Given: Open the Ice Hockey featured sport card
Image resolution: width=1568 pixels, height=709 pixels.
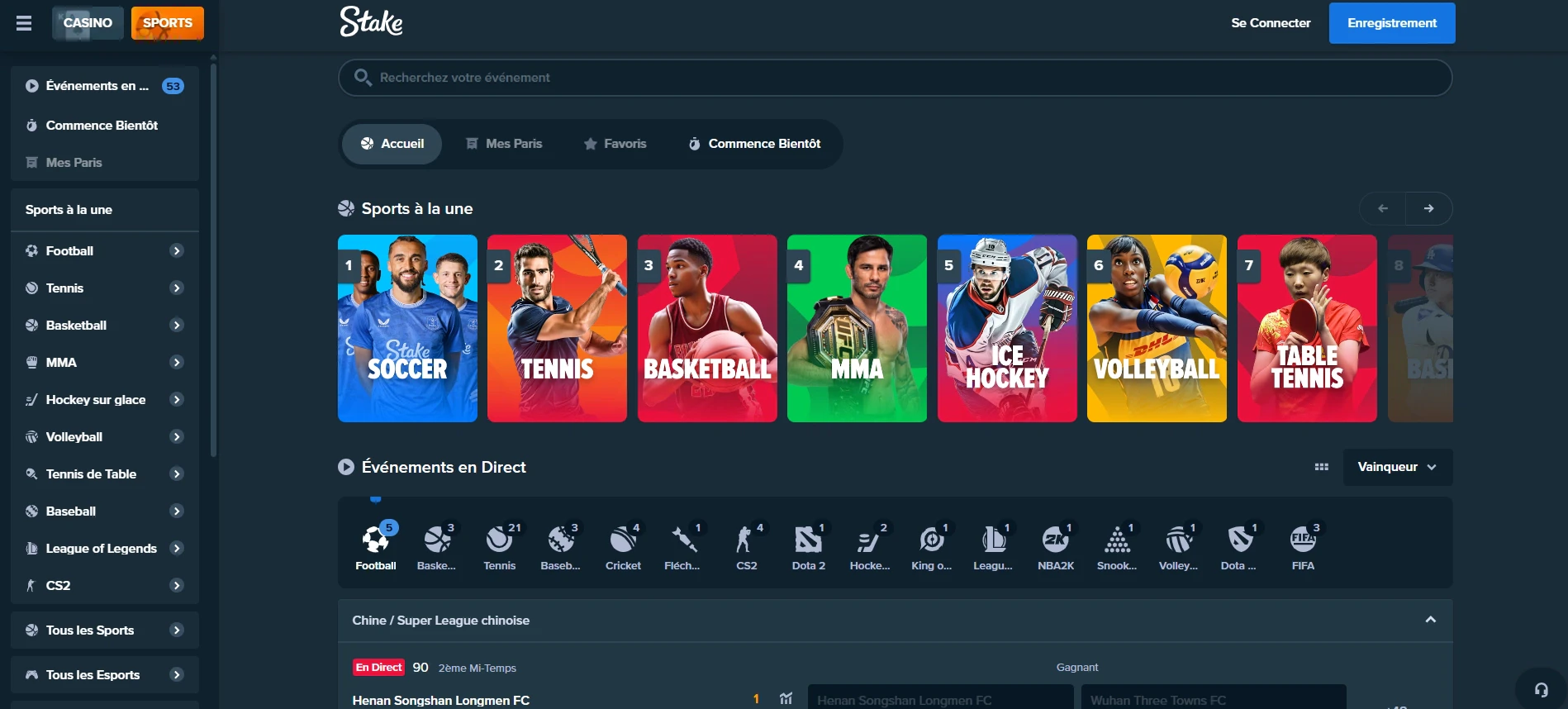Looking at the screenshot, I should pyautogui.click(x=1007, y=329).
